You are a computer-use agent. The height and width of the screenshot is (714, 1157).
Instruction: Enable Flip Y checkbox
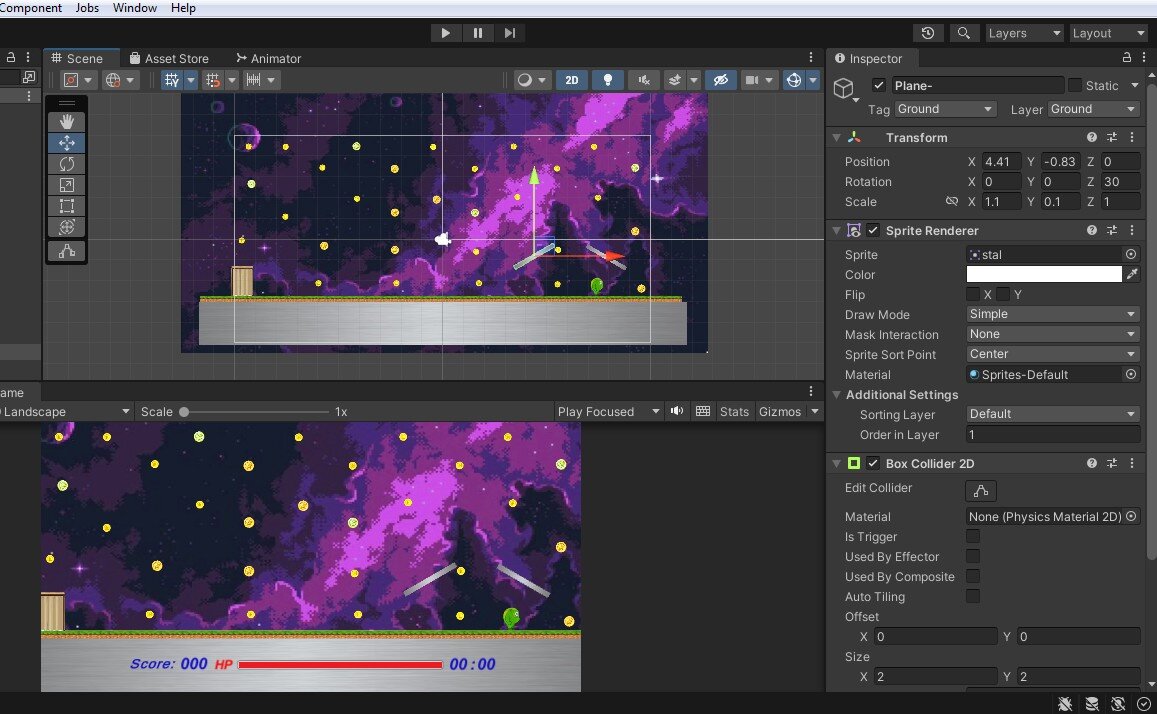click(x=1002, y=294)
